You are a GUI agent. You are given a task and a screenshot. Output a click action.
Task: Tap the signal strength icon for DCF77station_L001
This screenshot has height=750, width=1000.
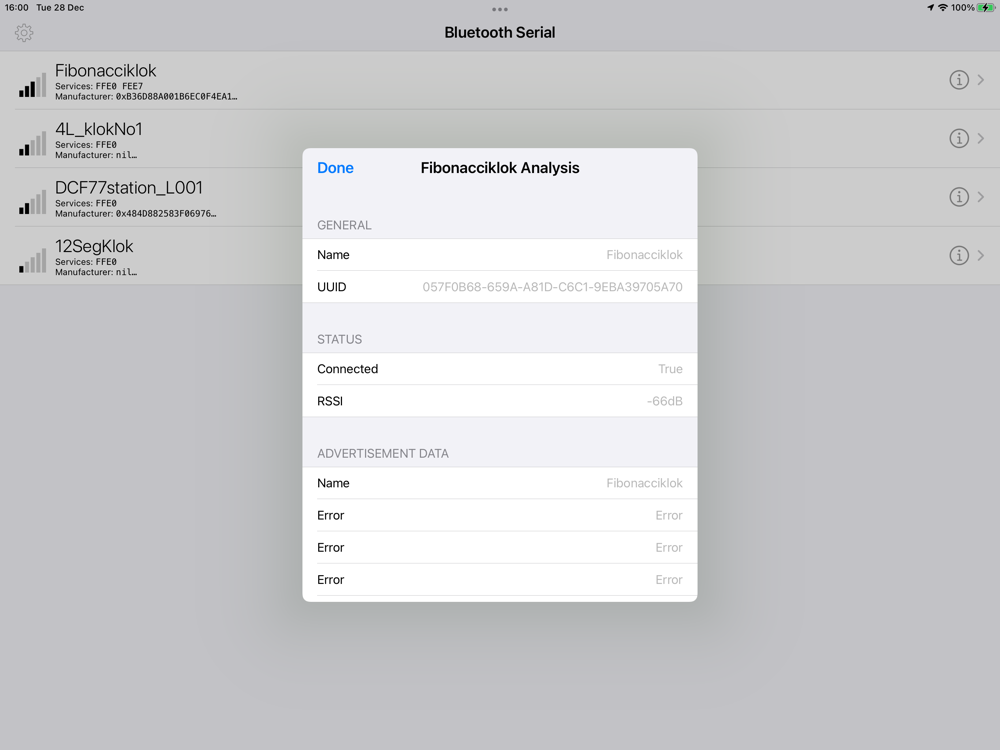tap(33, 202)
